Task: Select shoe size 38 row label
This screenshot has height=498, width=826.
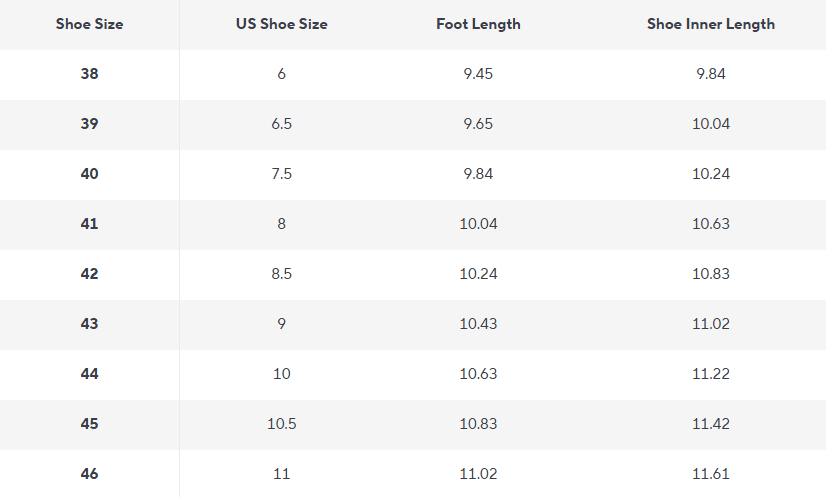Action: 90,74
